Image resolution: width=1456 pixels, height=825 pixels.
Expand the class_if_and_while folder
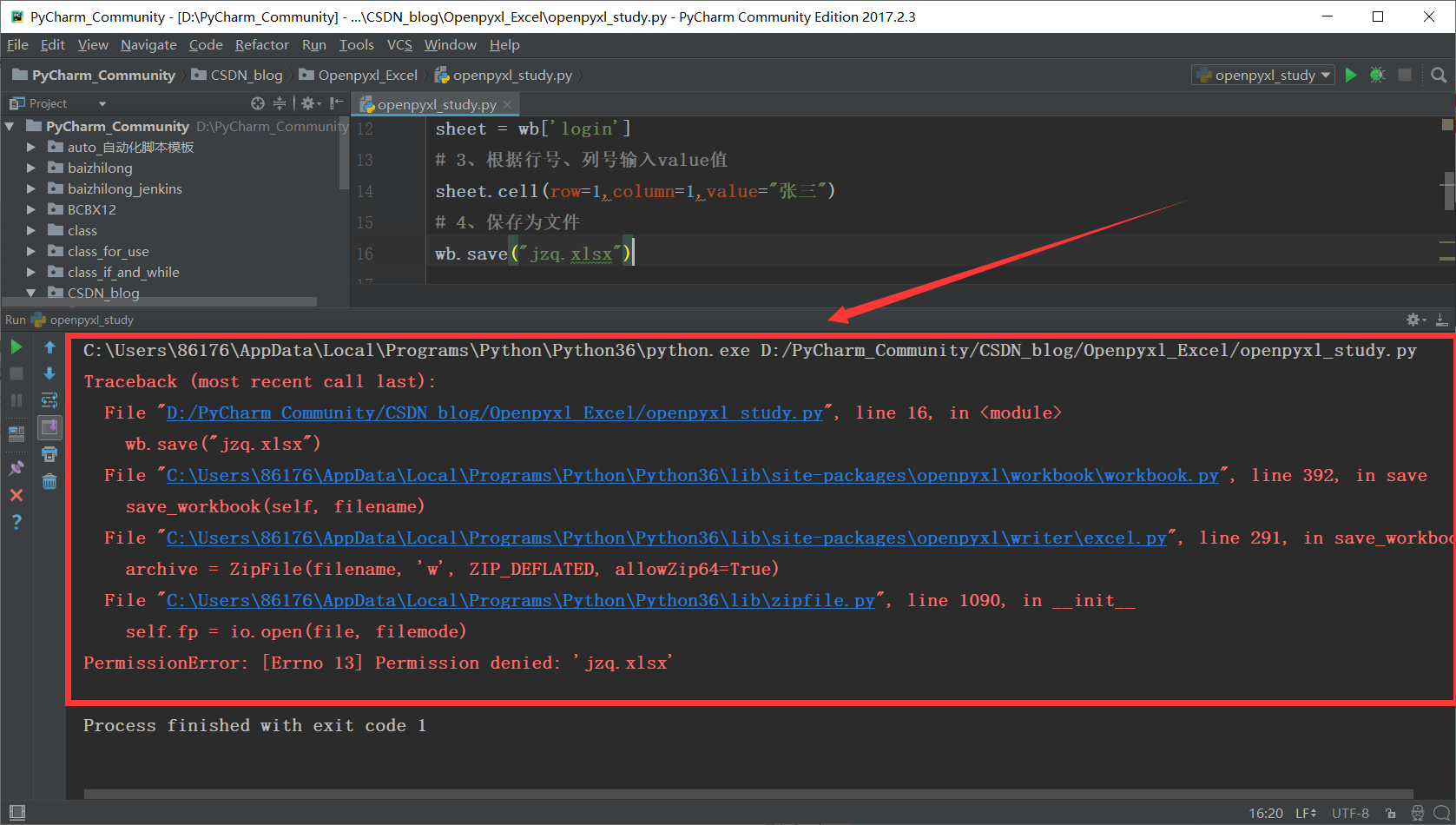tap(31, 272)
